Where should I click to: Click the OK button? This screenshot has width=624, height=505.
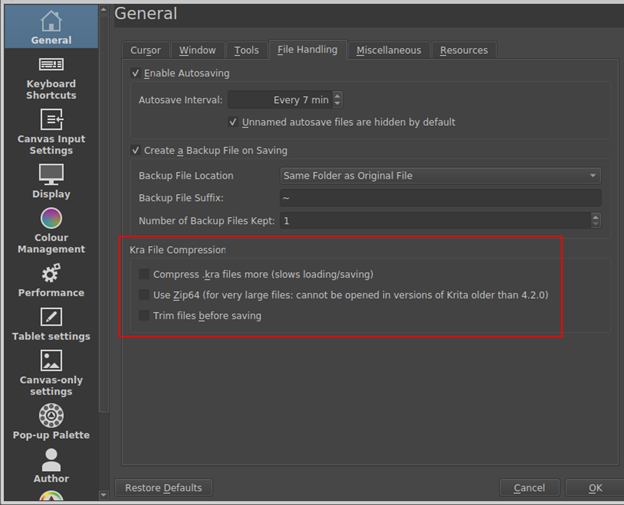(595, 487)
